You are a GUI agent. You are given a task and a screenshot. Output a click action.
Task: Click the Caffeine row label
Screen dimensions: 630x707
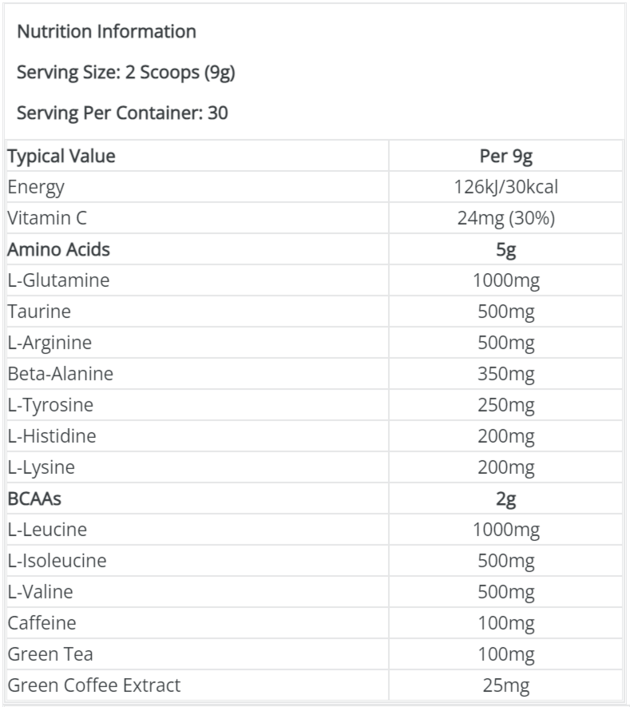[42, 623]
